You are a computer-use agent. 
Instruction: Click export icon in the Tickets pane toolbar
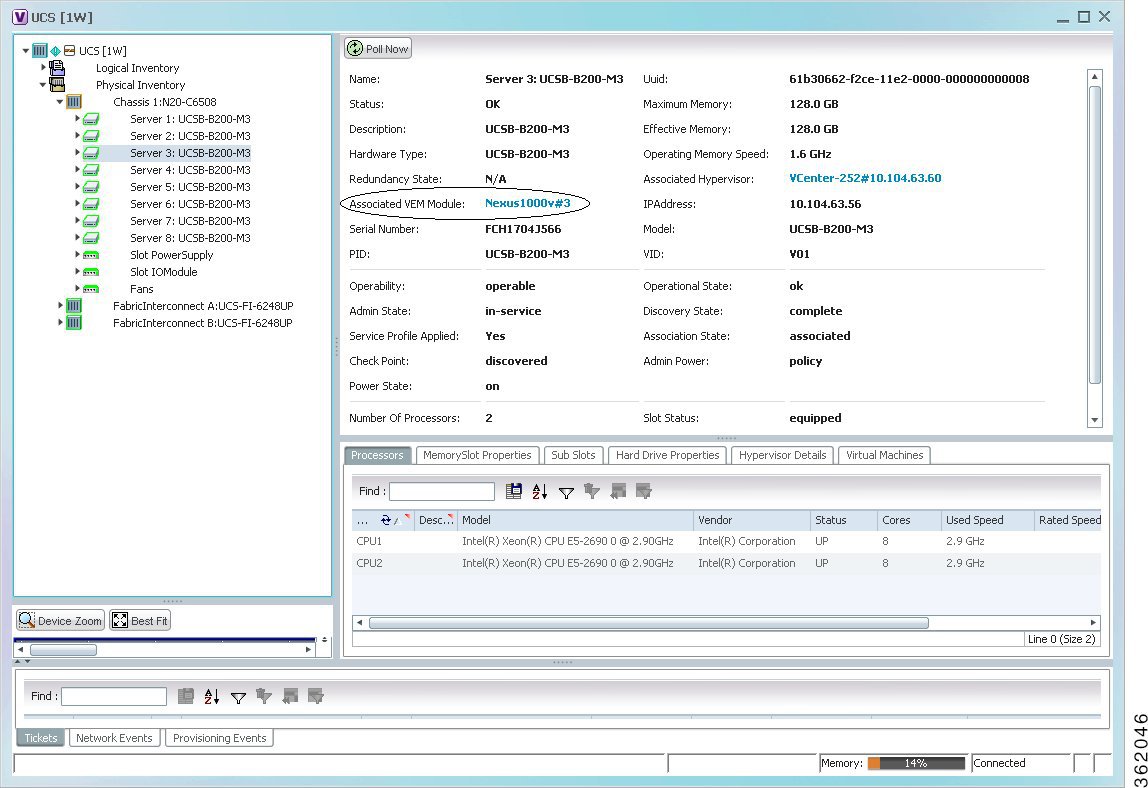click(x=186, y=696)
